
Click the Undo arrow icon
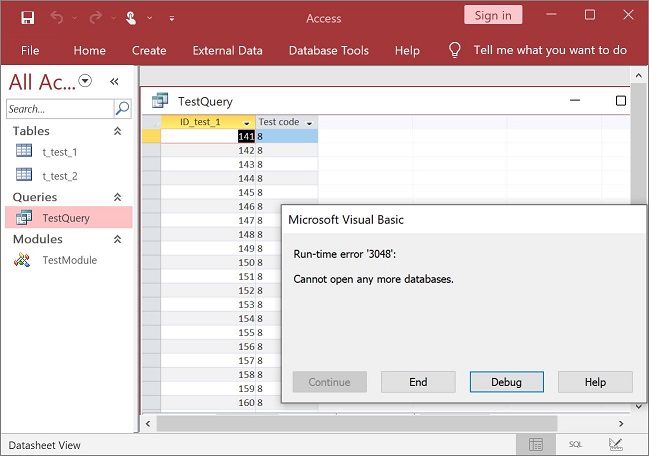pyautogui.click(x=57, y=18)
